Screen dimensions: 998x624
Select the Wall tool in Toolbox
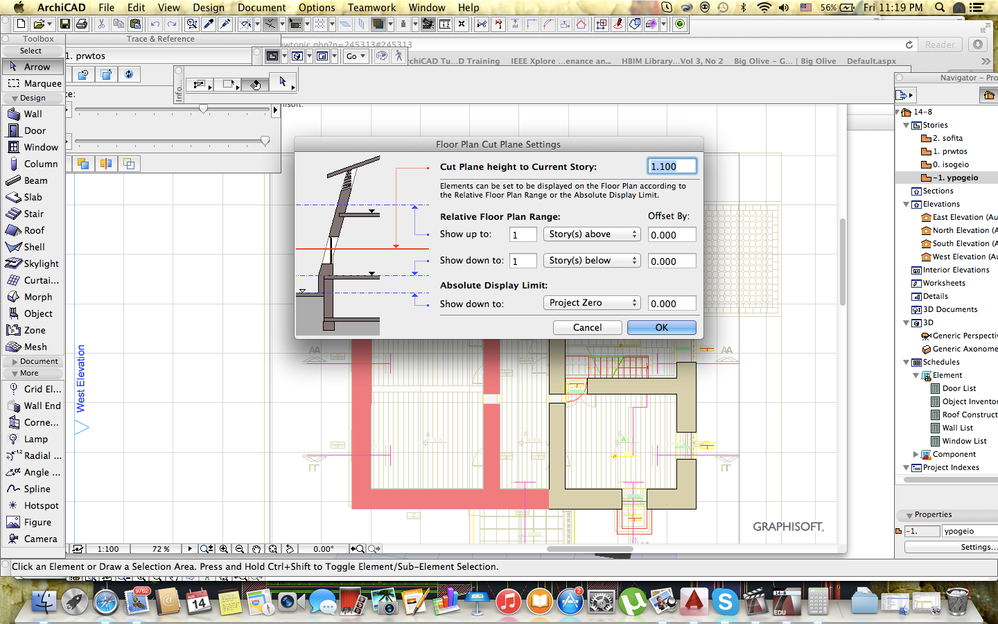pyautogui.click(x=32, y=114)
